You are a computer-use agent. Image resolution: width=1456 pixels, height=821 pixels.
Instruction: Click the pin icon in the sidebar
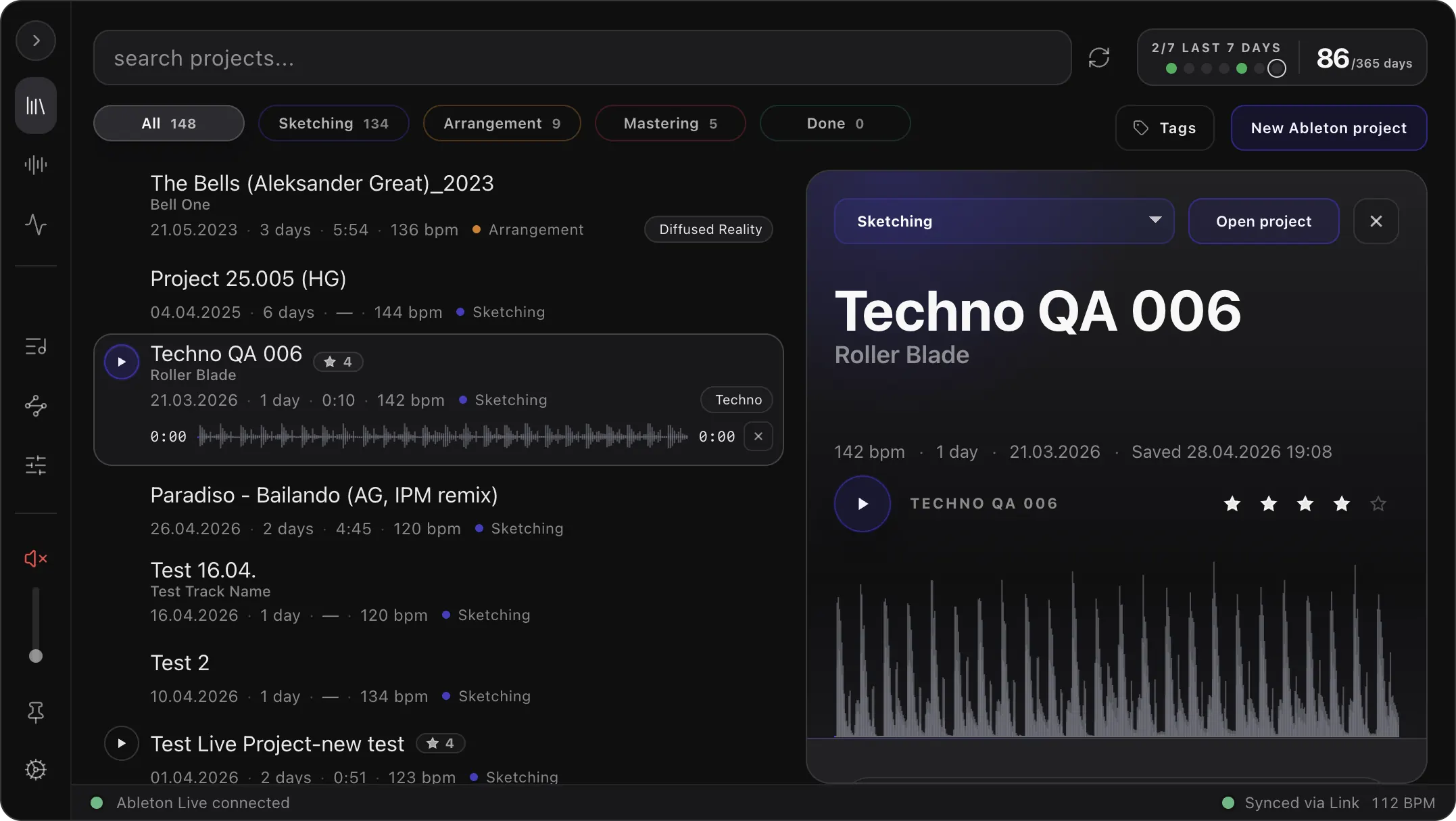36,711
